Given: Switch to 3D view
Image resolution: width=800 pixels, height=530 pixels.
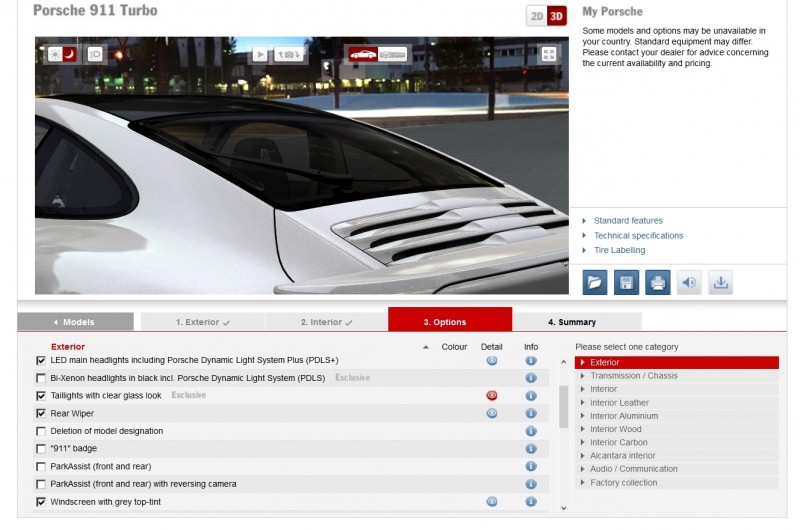Looking at the screenshot, I should 557,16.
